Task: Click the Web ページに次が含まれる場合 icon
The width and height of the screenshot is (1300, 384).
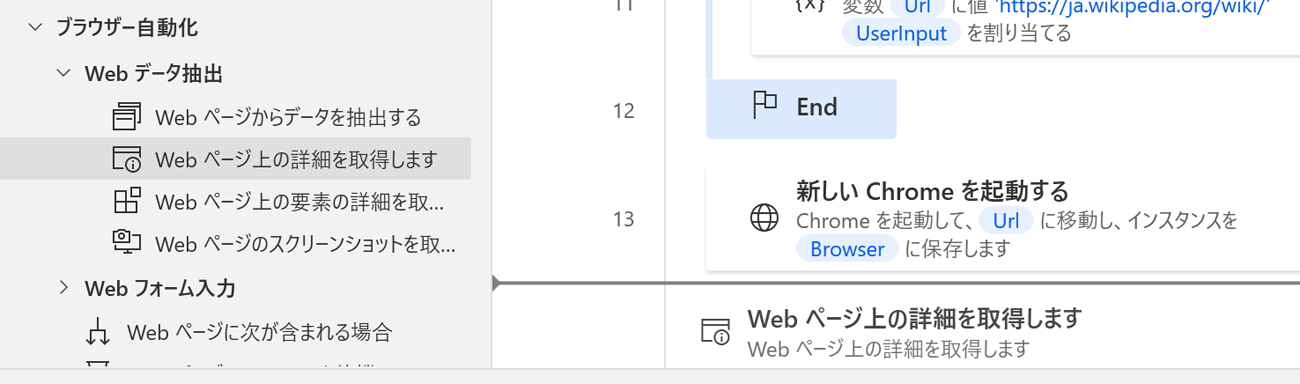Action: 99,331
